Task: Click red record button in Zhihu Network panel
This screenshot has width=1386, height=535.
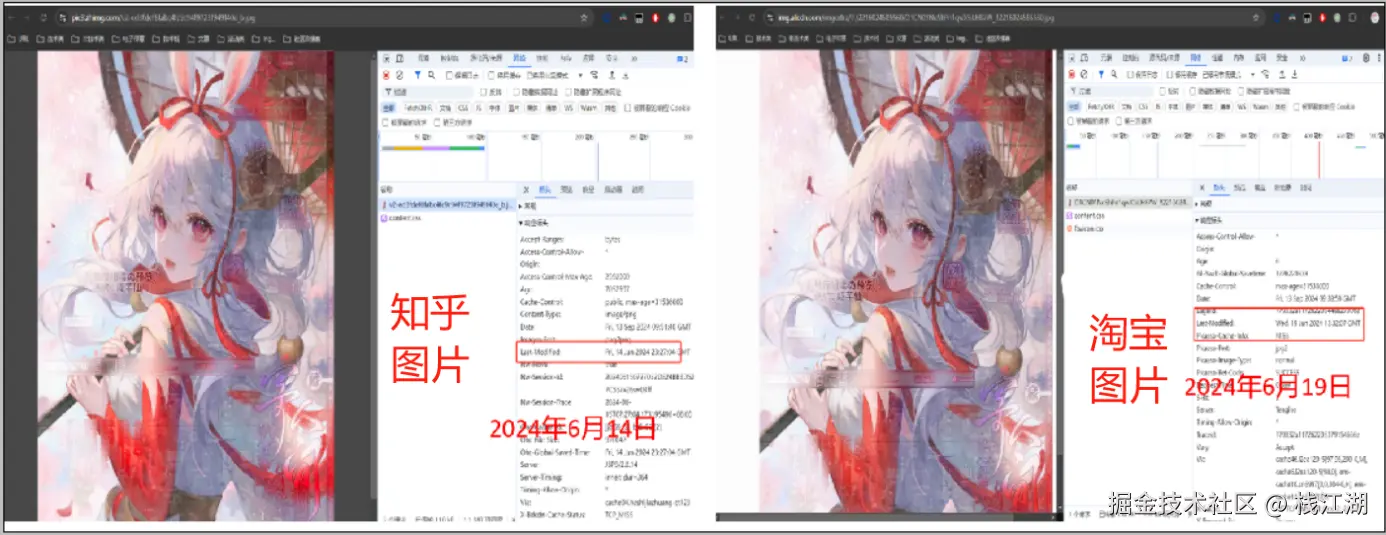Action: (x=386, y=75)
